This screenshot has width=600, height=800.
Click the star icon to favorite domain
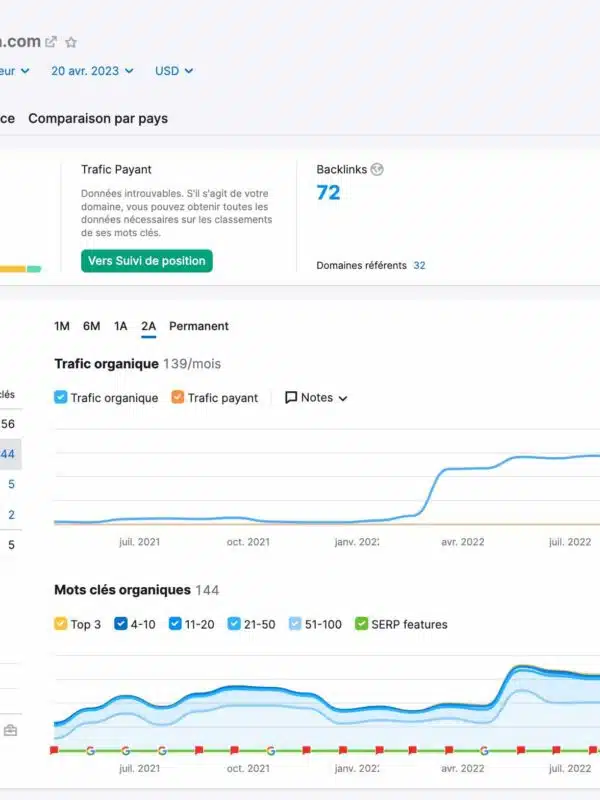coord(71,43)
